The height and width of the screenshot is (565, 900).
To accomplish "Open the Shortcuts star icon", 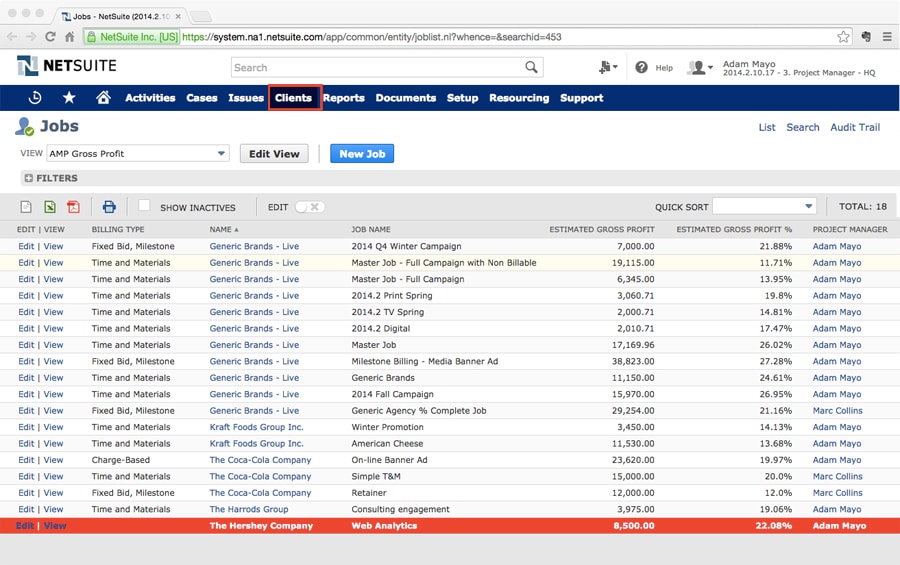I will click(x=69, y=98).
